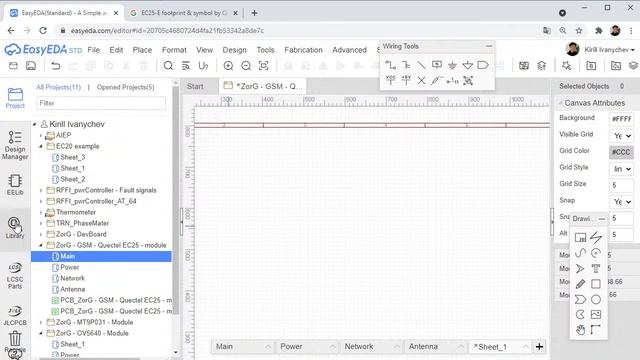The height and width of the screenshot is (360, 640).
Task: Click the Save icon in toolbar
Action: [x=31, y=66]
